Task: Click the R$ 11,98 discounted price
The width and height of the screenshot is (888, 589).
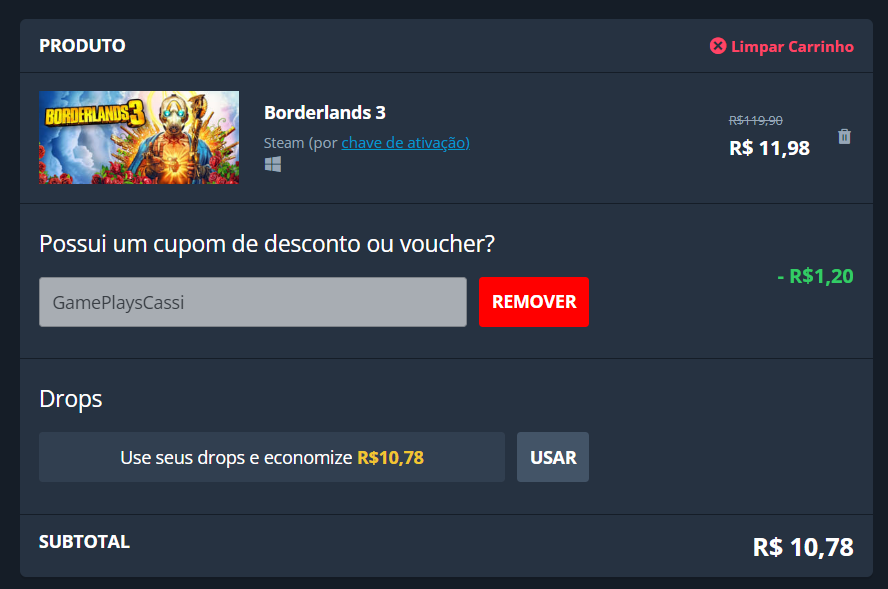Action: 769,148
